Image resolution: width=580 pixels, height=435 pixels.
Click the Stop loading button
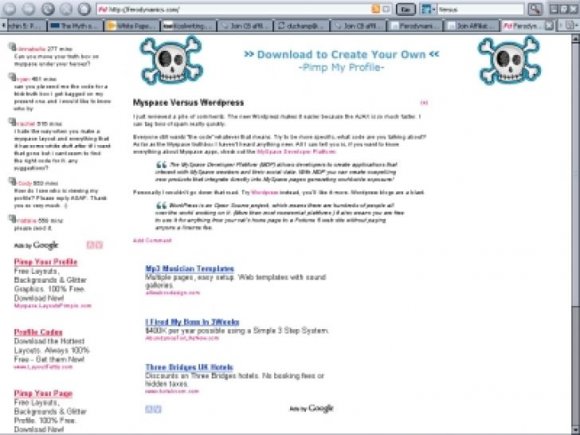[66, 9]
